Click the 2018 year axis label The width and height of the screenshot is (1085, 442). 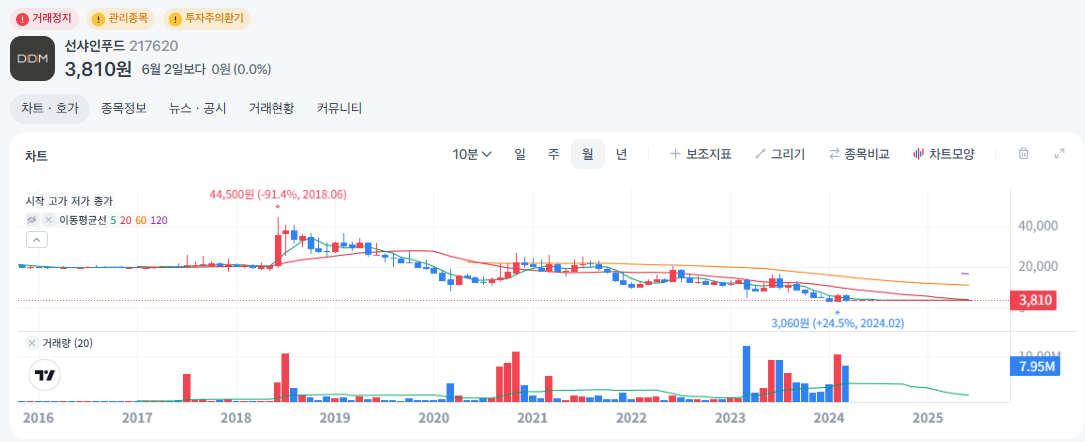[235, 418]
